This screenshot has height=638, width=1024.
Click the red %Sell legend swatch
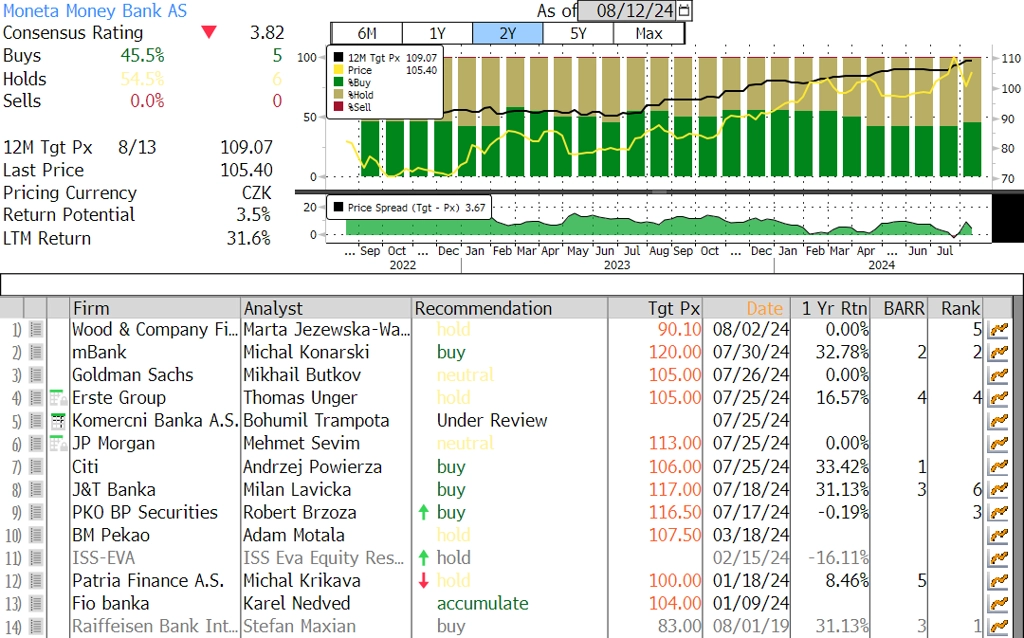[338, 107]
